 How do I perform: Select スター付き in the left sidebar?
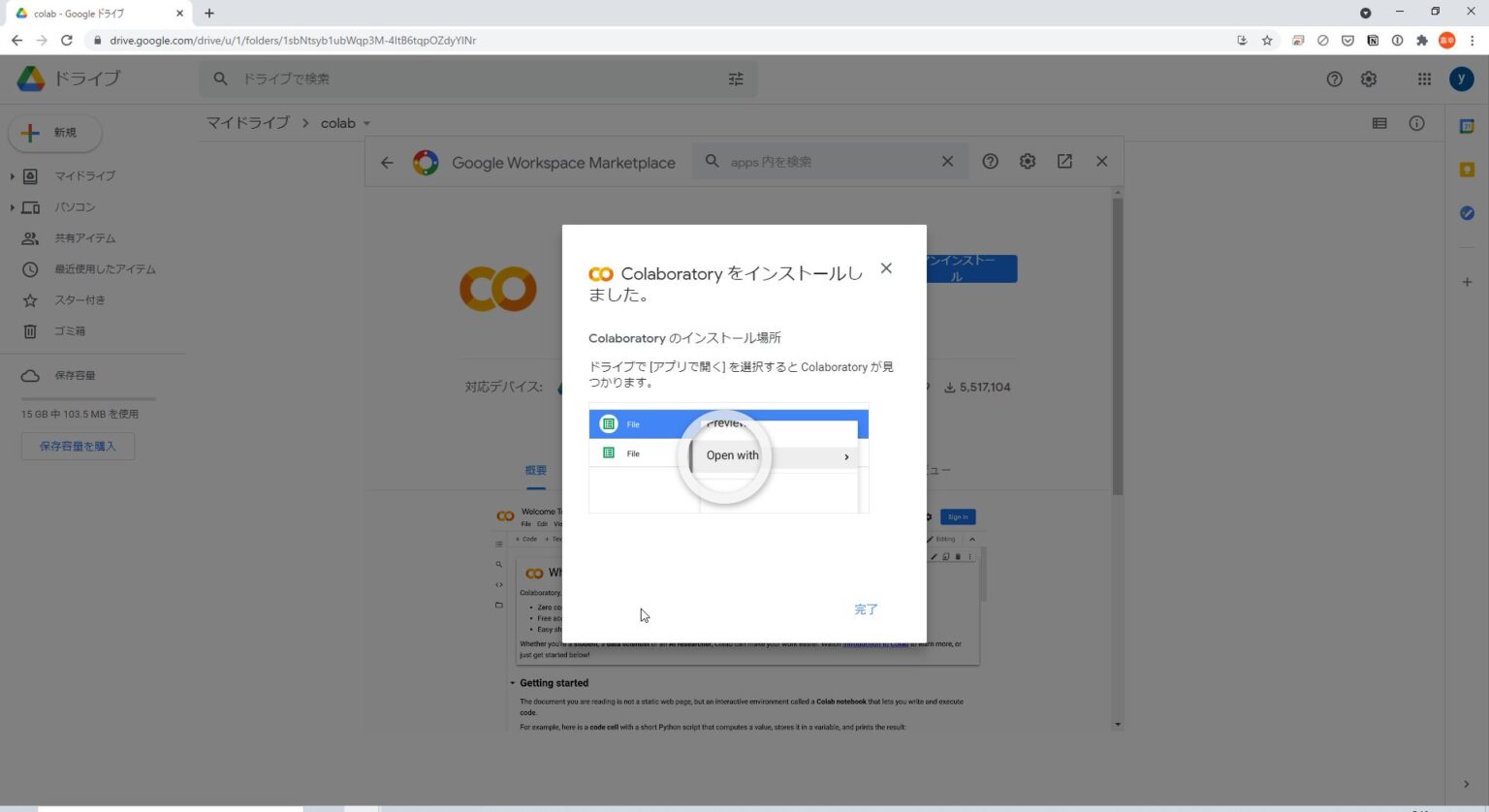pyautogui.click(x=79, y=299)
